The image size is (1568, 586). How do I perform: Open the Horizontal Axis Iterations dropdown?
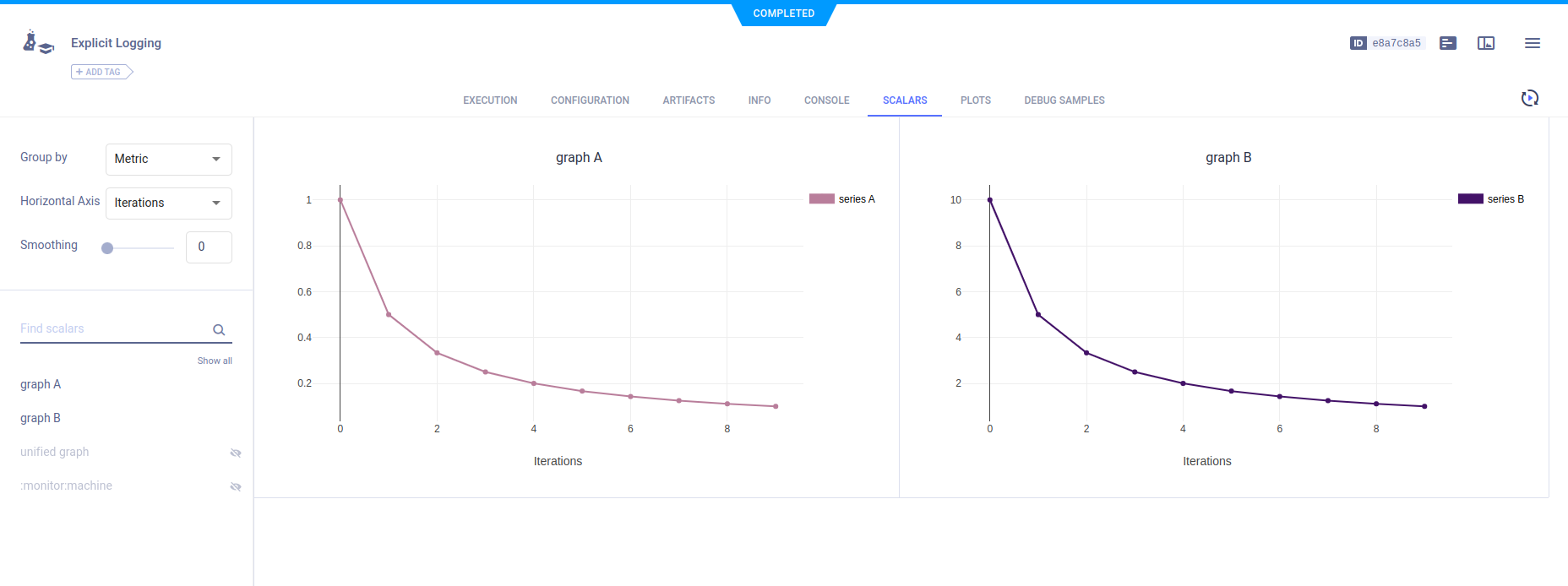[x=169, y=203]
